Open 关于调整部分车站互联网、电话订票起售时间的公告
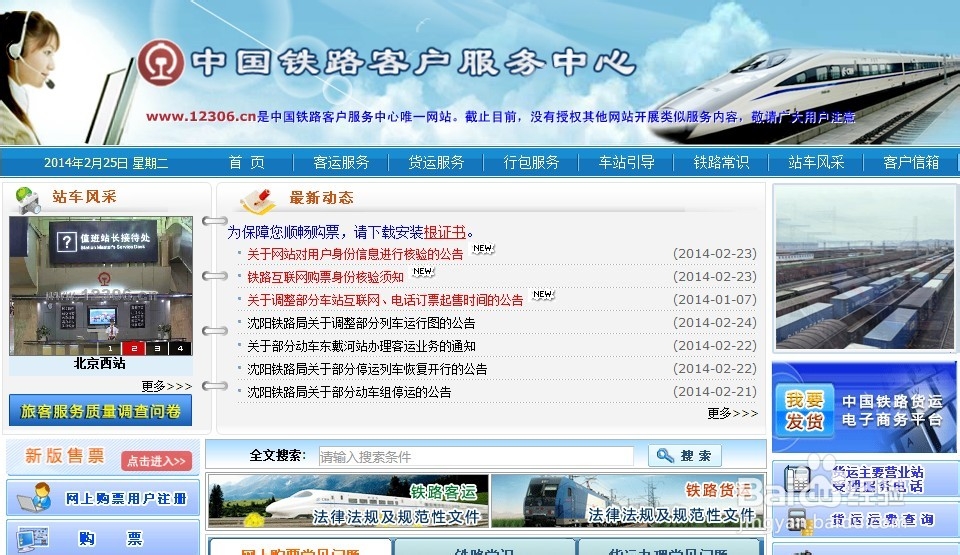This screenshot has height=555, width=960. point(385,300)
